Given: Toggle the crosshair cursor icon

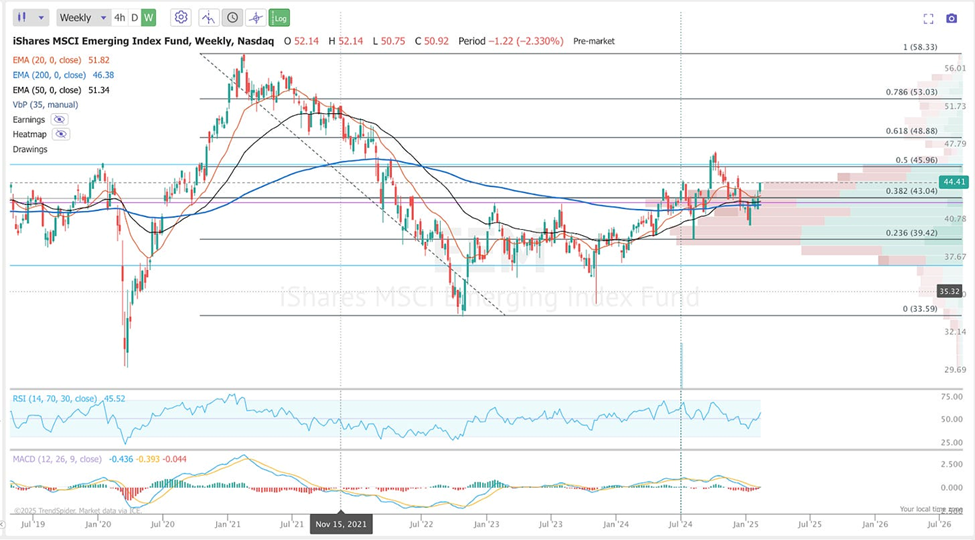Looking at the screenshot, I should click(256, 17).
